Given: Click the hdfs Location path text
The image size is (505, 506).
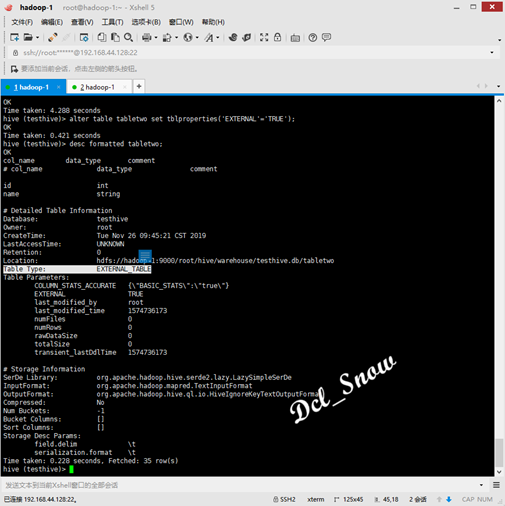Looking at the screenshot, I should click(215, 261).
